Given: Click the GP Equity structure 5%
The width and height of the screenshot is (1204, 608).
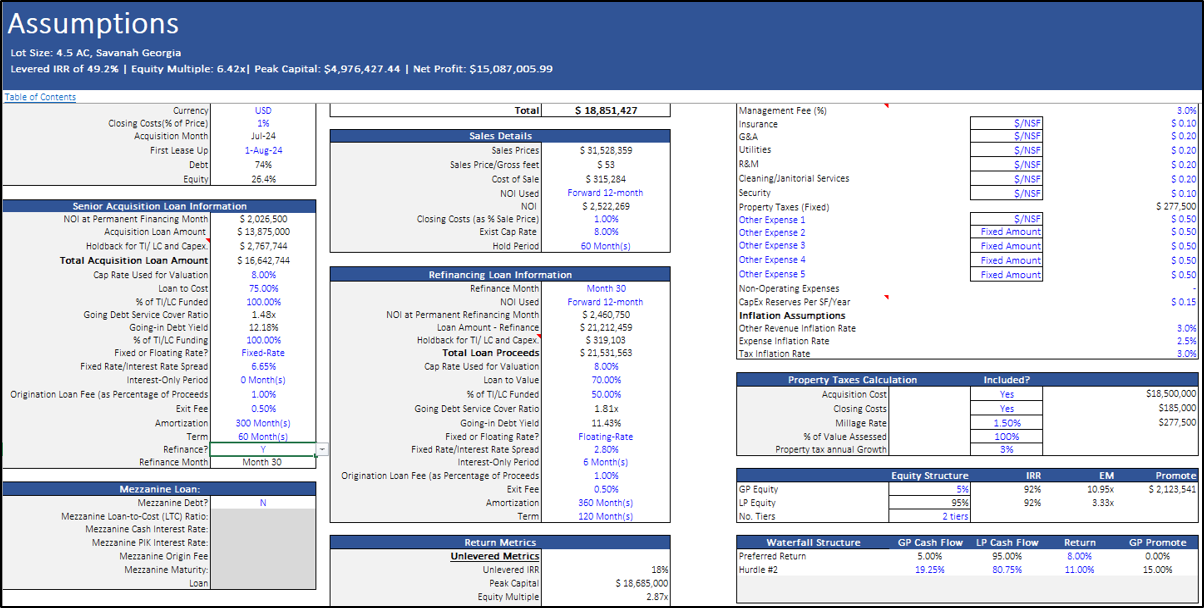Looking at the screenshot, I should pos(930,489).
